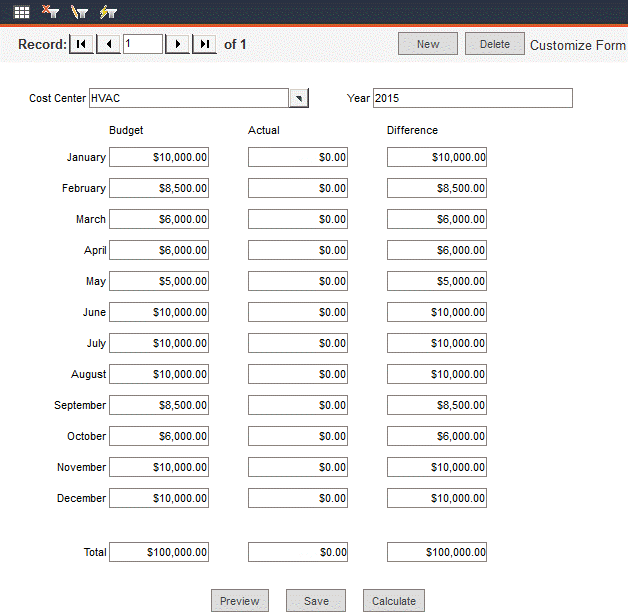Click the March Actual amount field
Image resolution: width=628 pixels, height=614 pixels.
[x=298, y=219]
